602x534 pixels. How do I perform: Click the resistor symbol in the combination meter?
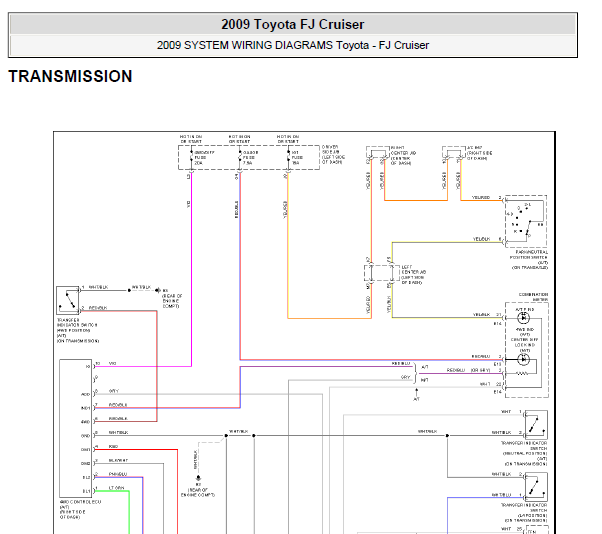(522, 373)
